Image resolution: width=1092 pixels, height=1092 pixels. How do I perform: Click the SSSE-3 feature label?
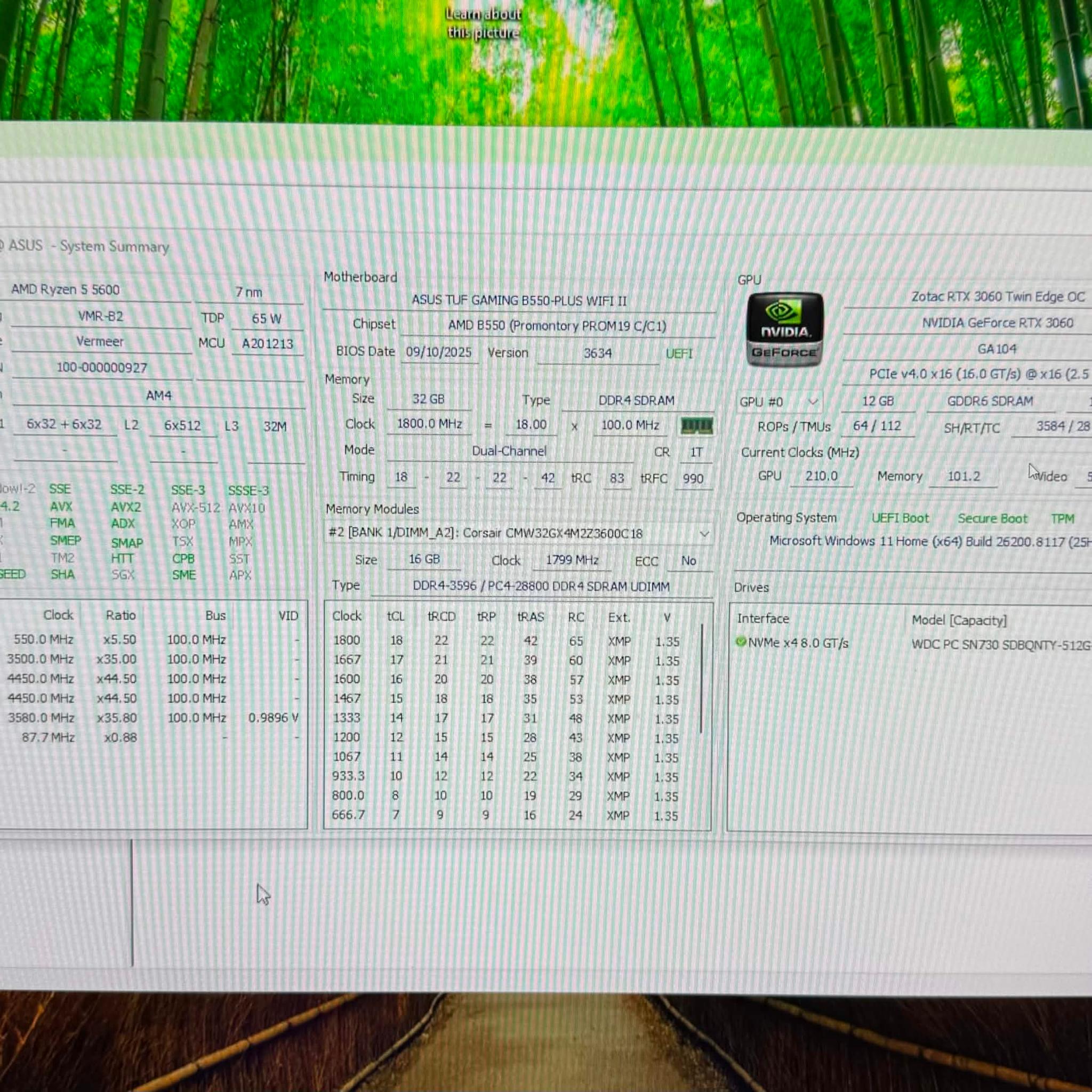point(248,491)
